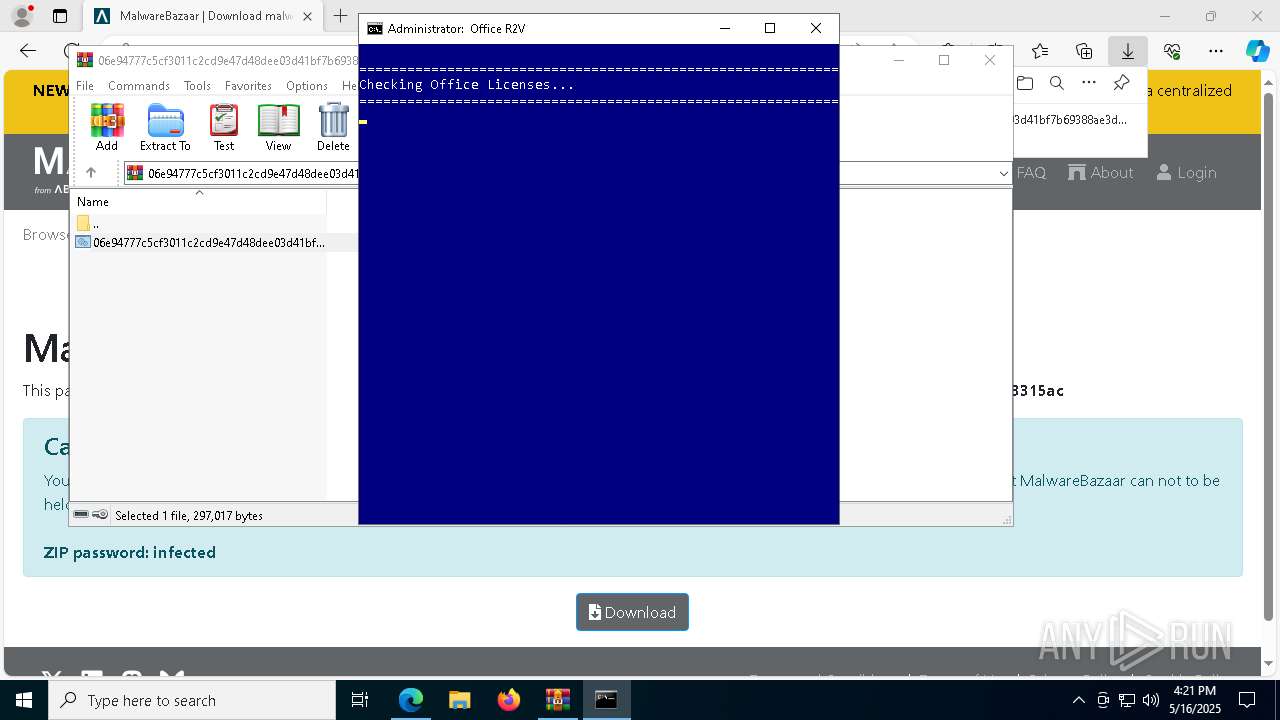Click the drive icon in the WinRAR status bar
Screen dimensions: 1280x720
pos(81,515)
